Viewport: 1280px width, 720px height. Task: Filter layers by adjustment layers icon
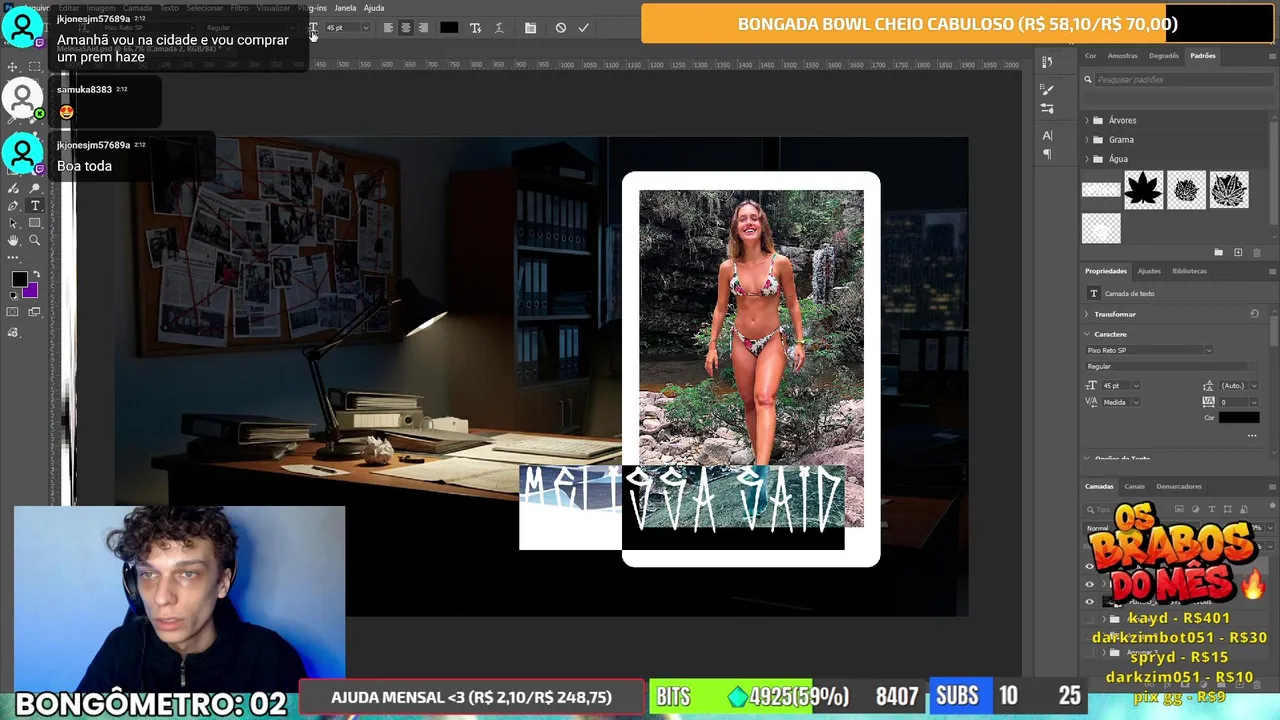click(x=1195, y=509)
